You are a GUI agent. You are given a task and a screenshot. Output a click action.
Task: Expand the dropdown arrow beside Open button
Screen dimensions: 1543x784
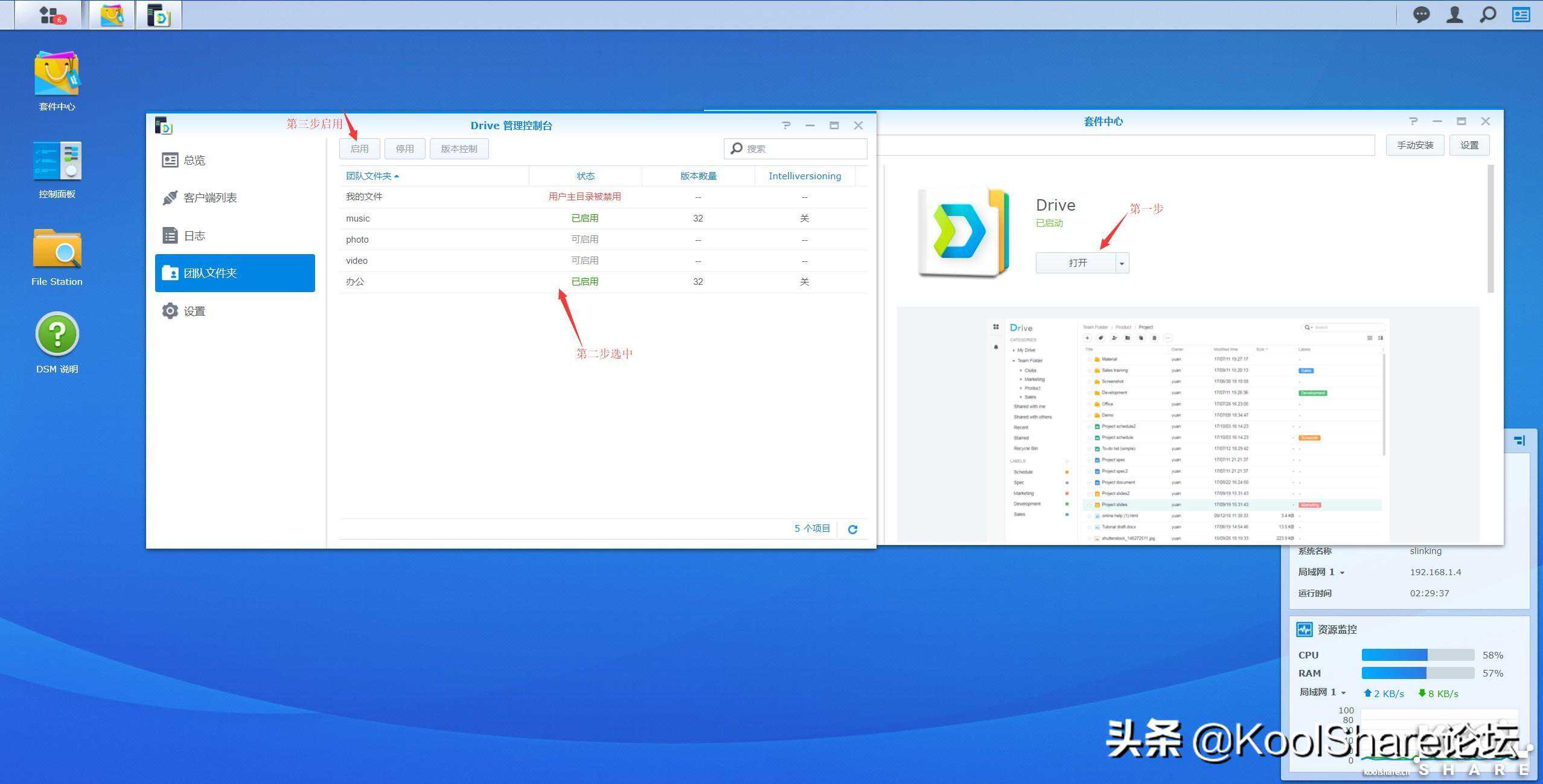[1122, 263]
